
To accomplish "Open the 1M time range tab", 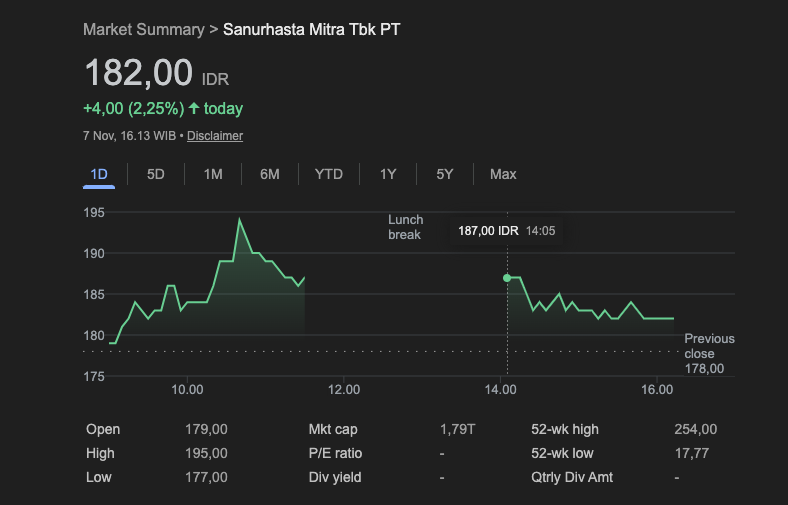I will (x=213, y=174).
